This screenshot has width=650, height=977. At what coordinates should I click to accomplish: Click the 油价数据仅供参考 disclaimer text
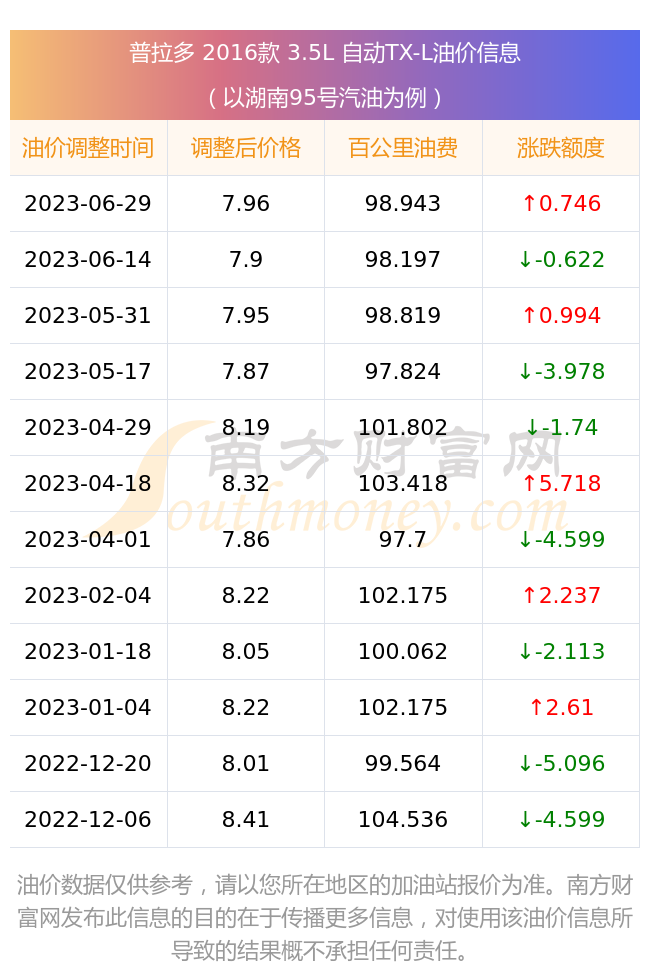coord(104,885)
